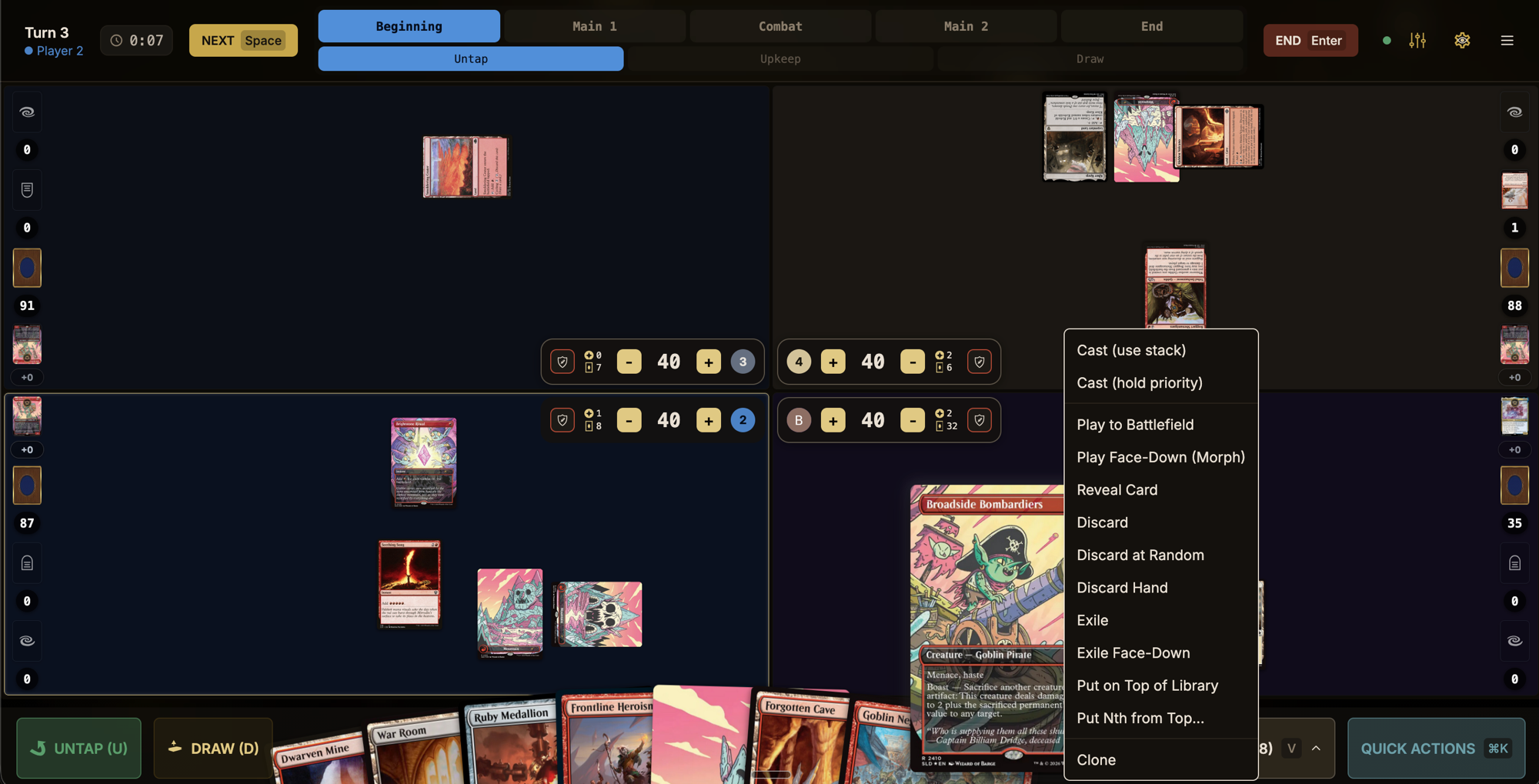Toggle the eye icon below the 35 deck column
The width and height of the screenshot is (1539, 784).
tap(1514, 641)
